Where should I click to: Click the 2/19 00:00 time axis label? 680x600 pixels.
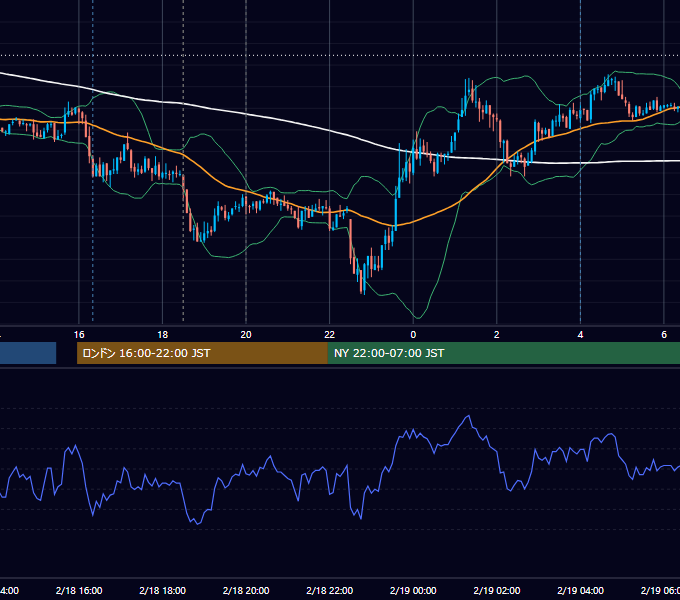click(x=413, y=590)
